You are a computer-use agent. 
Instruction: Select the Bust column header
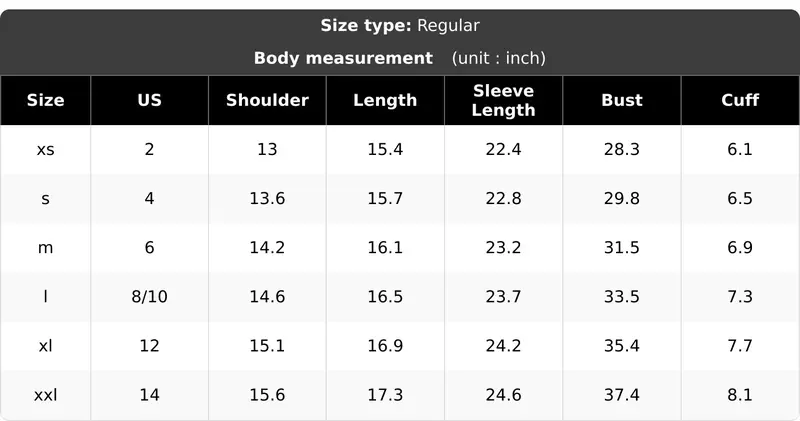[621, 100]
